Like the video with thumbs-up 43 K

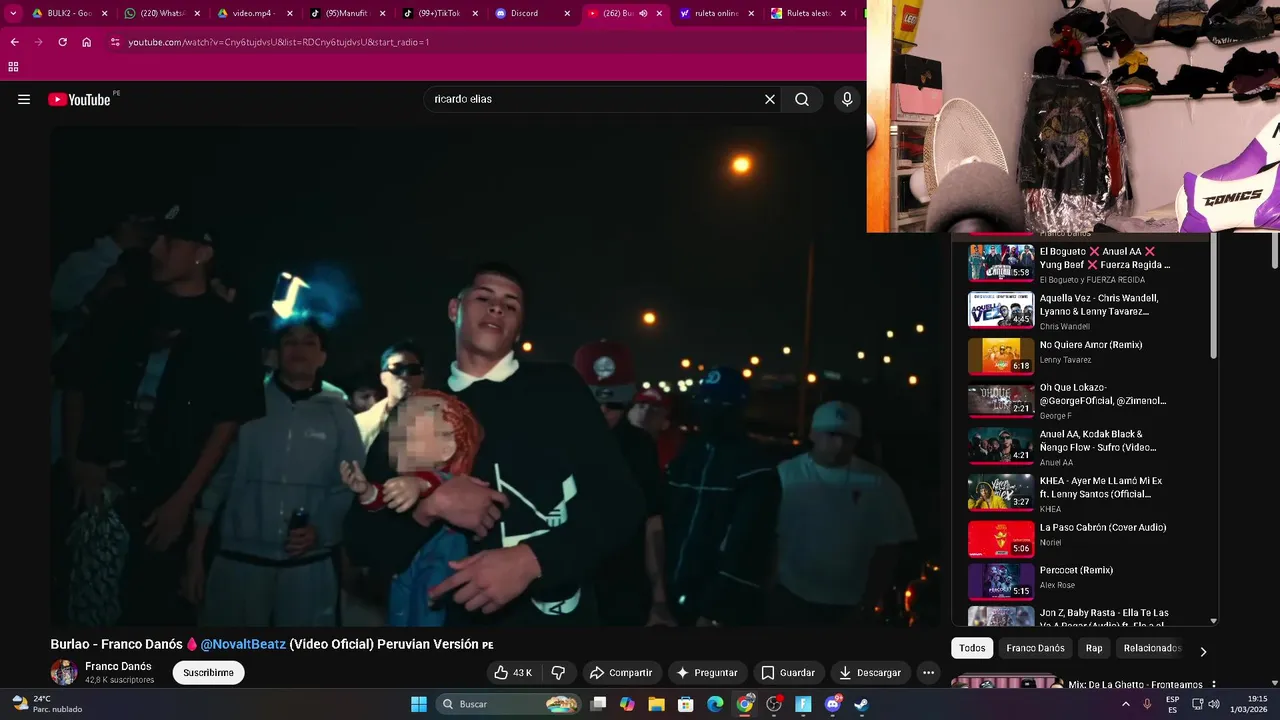(513, 673)
